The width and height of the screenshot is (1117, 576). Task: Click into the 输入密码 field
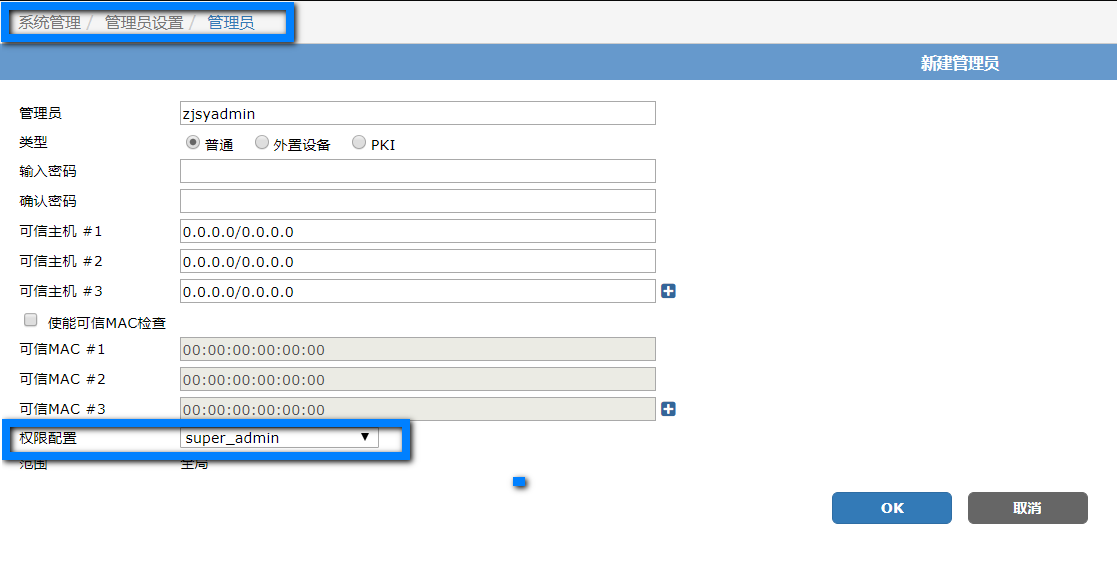[417, 171]
